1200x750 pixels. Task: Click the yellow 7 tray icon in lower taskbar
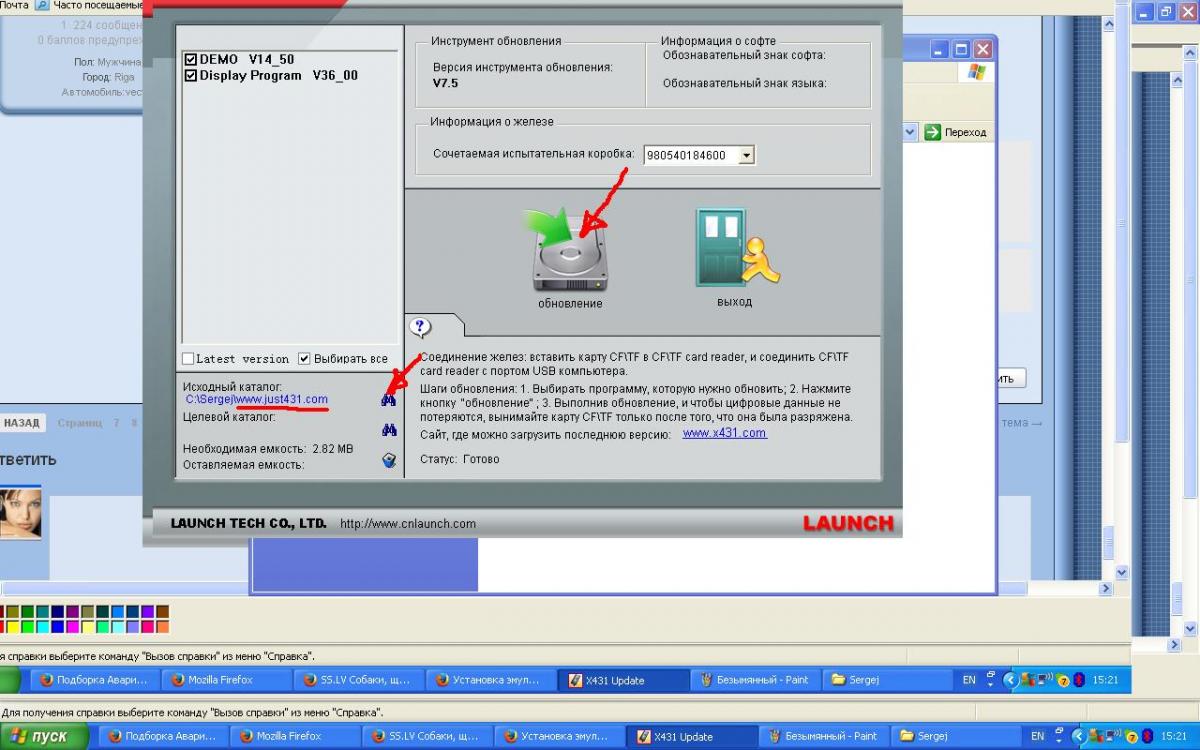pyautogui.click(x=1132, y=736)
